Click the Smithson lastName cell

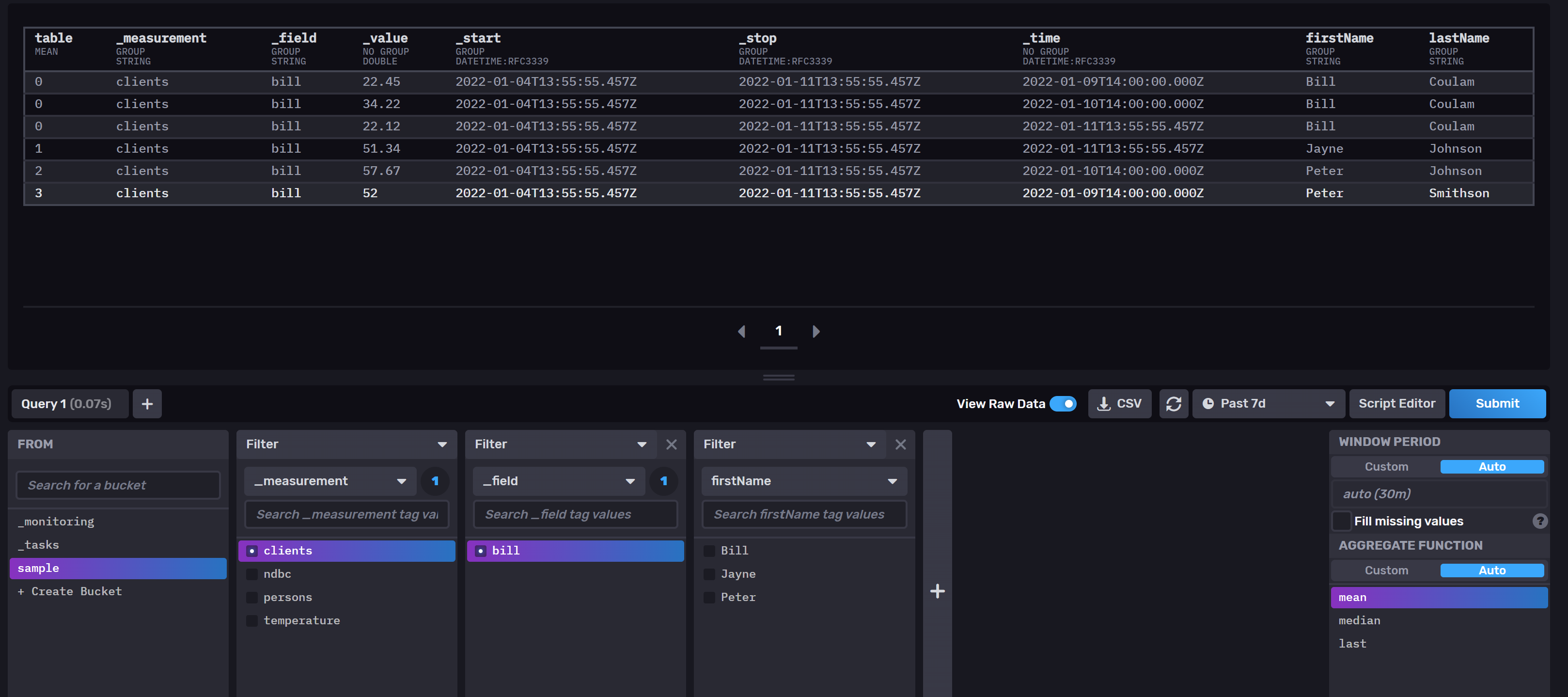(x=1458, y=193)
